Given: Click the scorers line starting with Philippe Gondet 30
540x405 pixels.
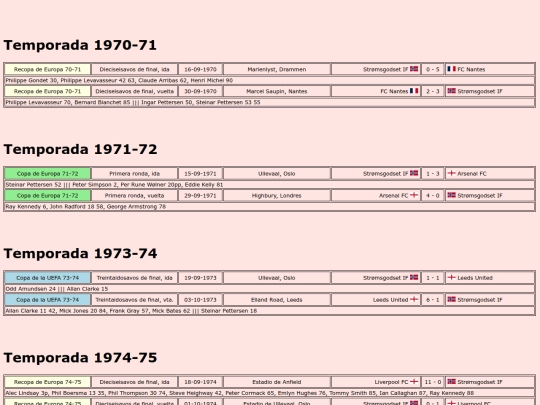Looking at the screenshot, I should click(x=270, y=80).
